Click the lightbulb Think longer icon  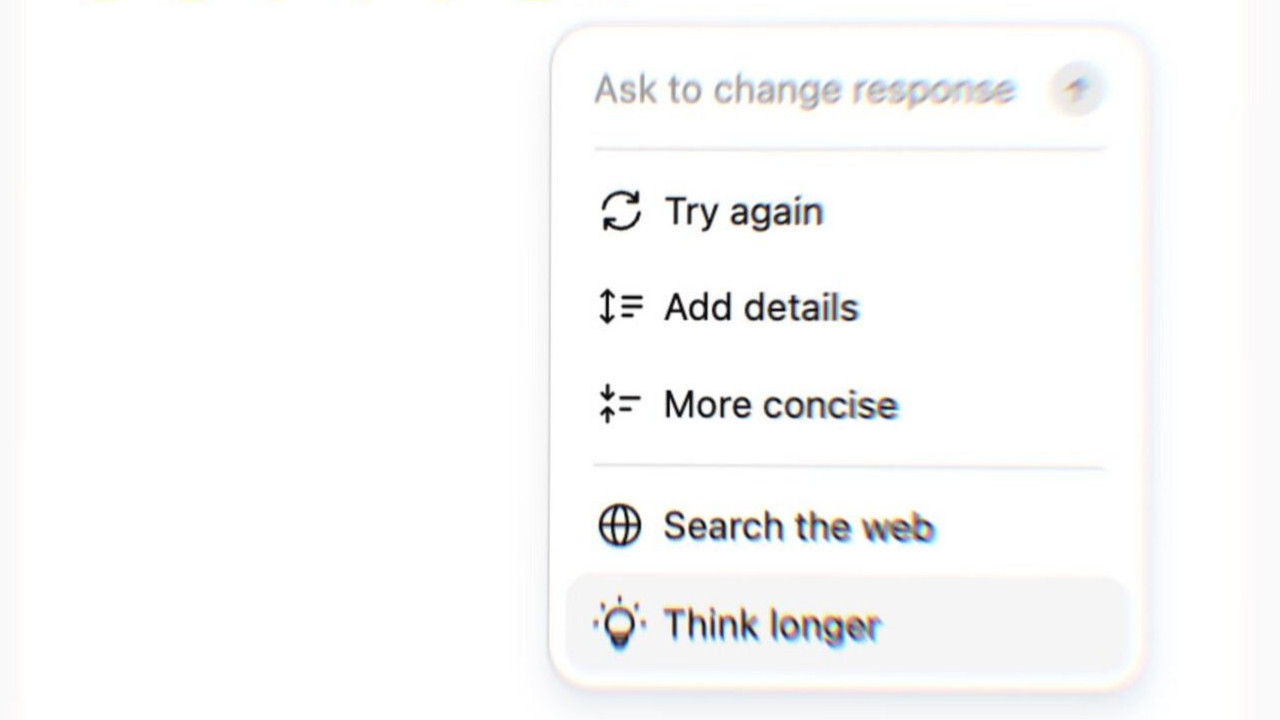(620, 624)
